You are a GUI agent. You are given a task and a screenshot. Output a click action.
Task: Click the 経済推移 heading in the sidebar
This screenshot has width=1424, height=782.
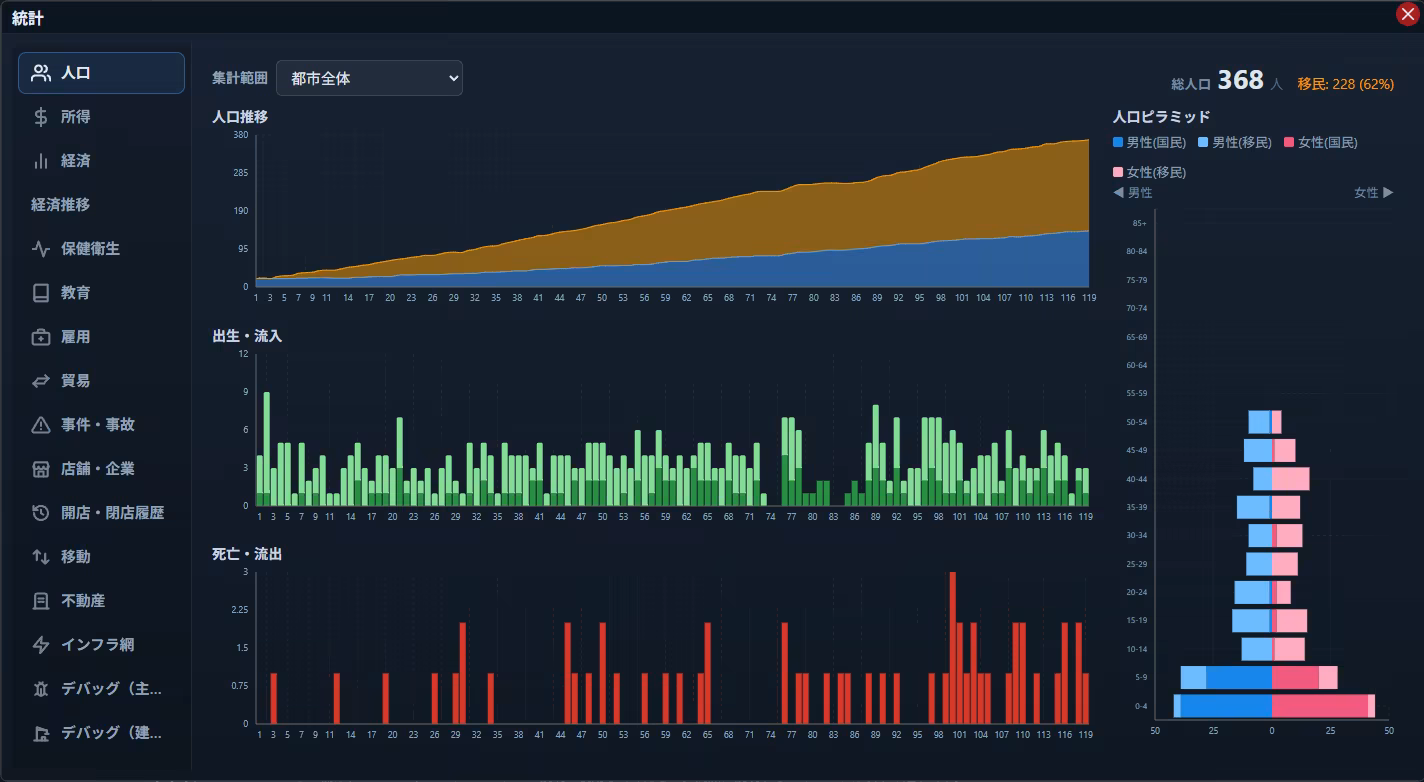[60, 205]
